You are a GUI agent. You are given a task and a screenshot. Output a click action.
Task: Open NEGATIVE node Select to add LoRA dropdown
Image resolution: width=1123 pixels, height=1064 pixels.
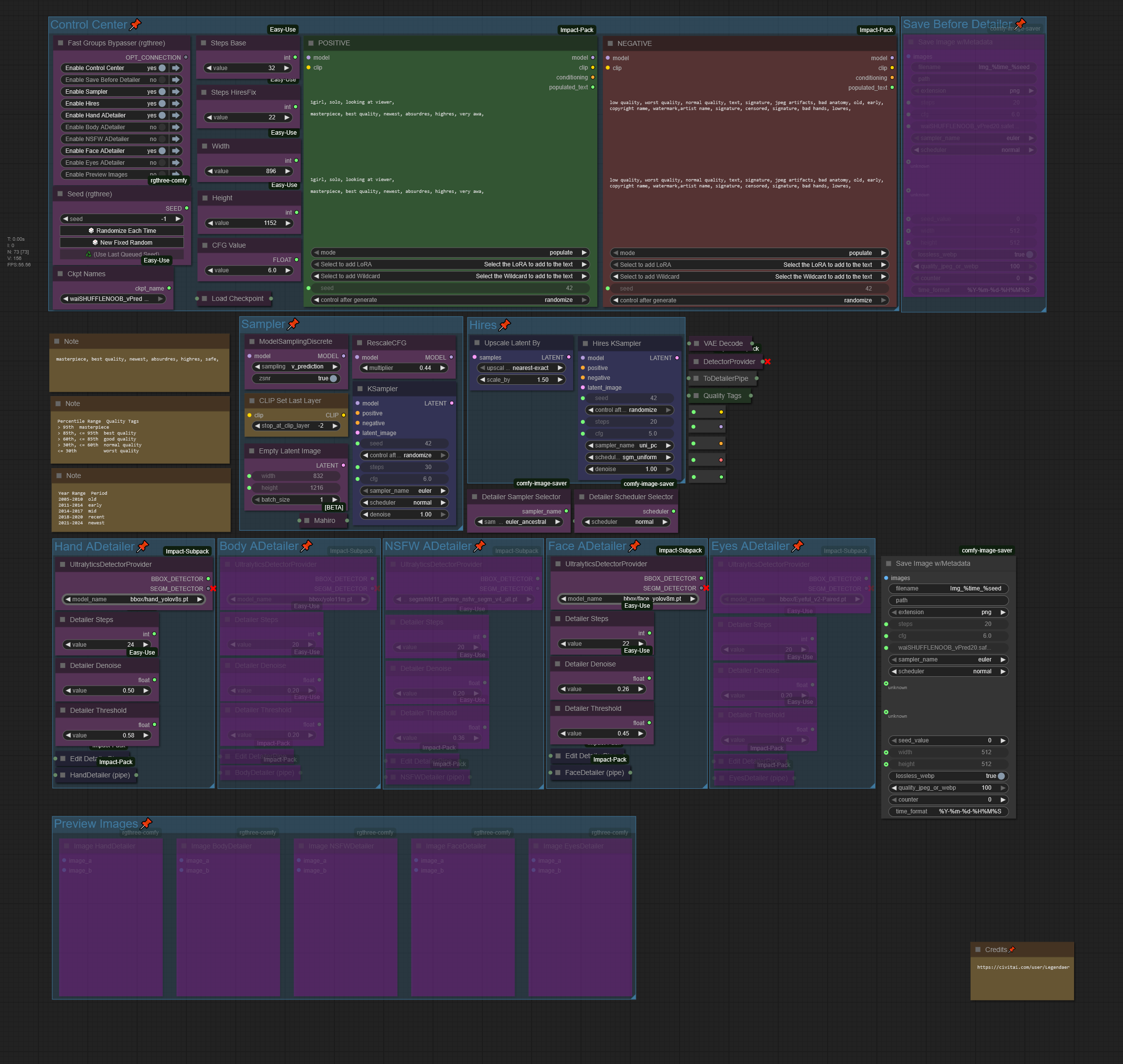tap(749, 265)
